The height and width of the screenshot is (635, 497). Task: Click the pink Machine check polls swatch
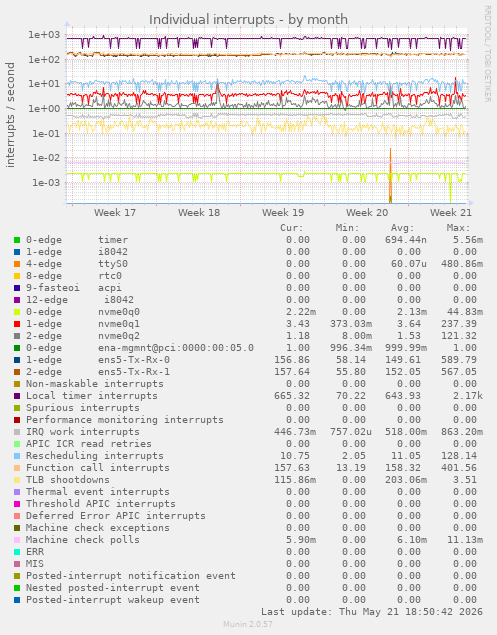pos(17,540)
